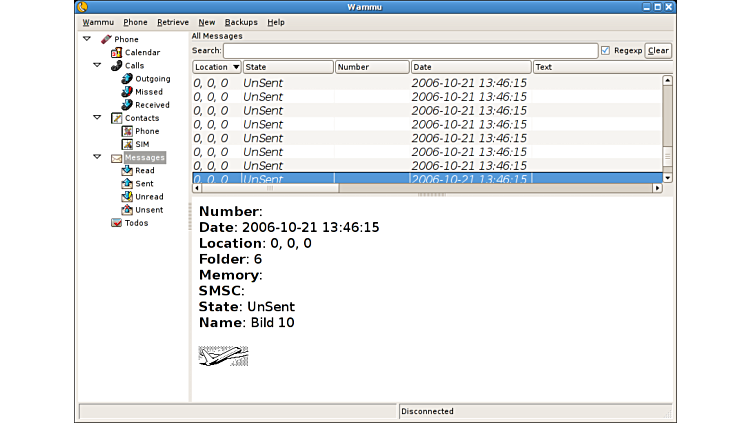Image resolution: width=752 pixels, height=423 pixels.
Task: Open the Read messages icon
Action: click(x=127, y=170)
